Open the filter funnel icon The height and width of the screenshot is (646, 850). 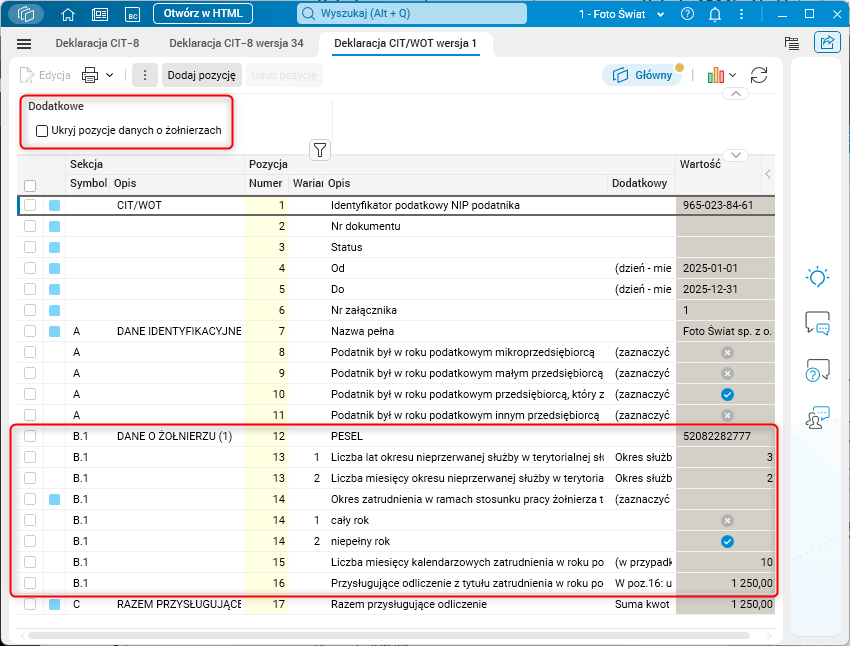pyautogui.click(x=320, y=150)
